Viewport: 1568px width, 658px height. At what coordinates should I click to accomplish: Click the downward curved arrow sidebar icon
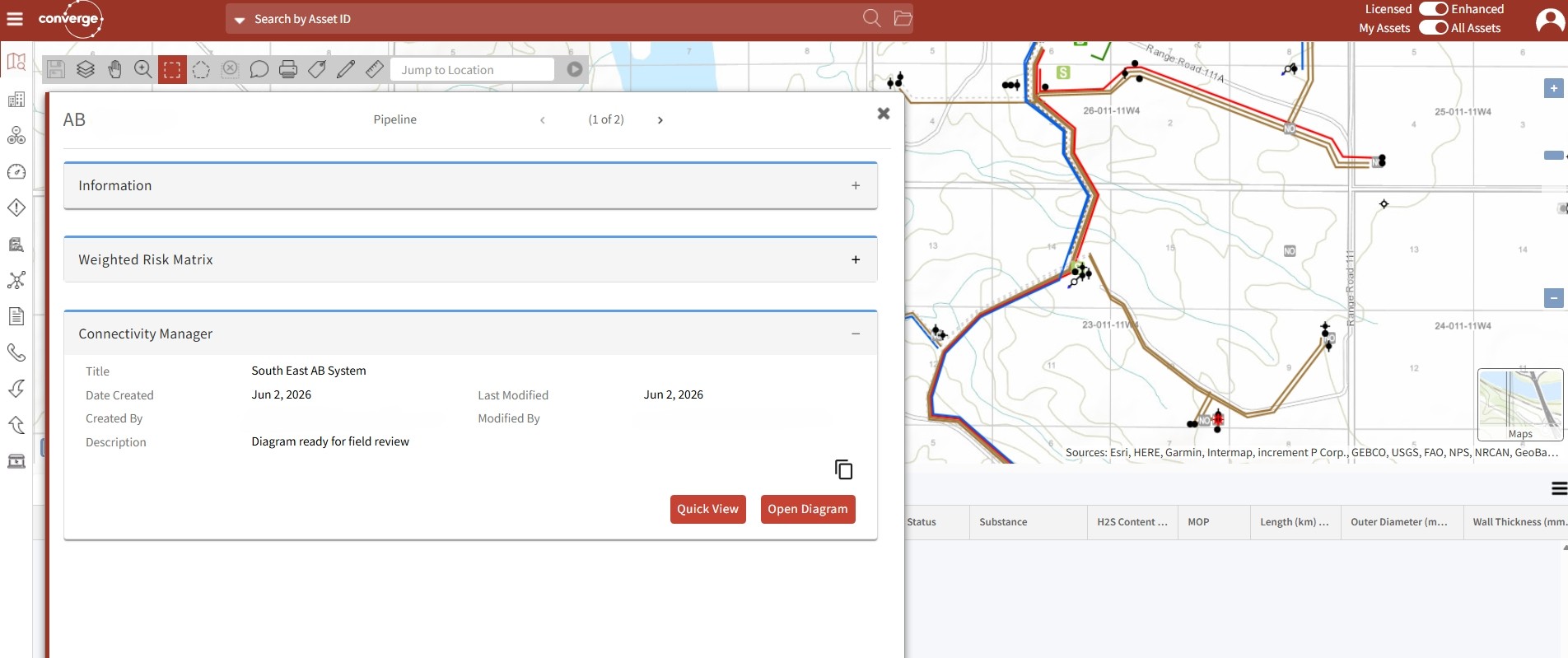click(16, 389)
